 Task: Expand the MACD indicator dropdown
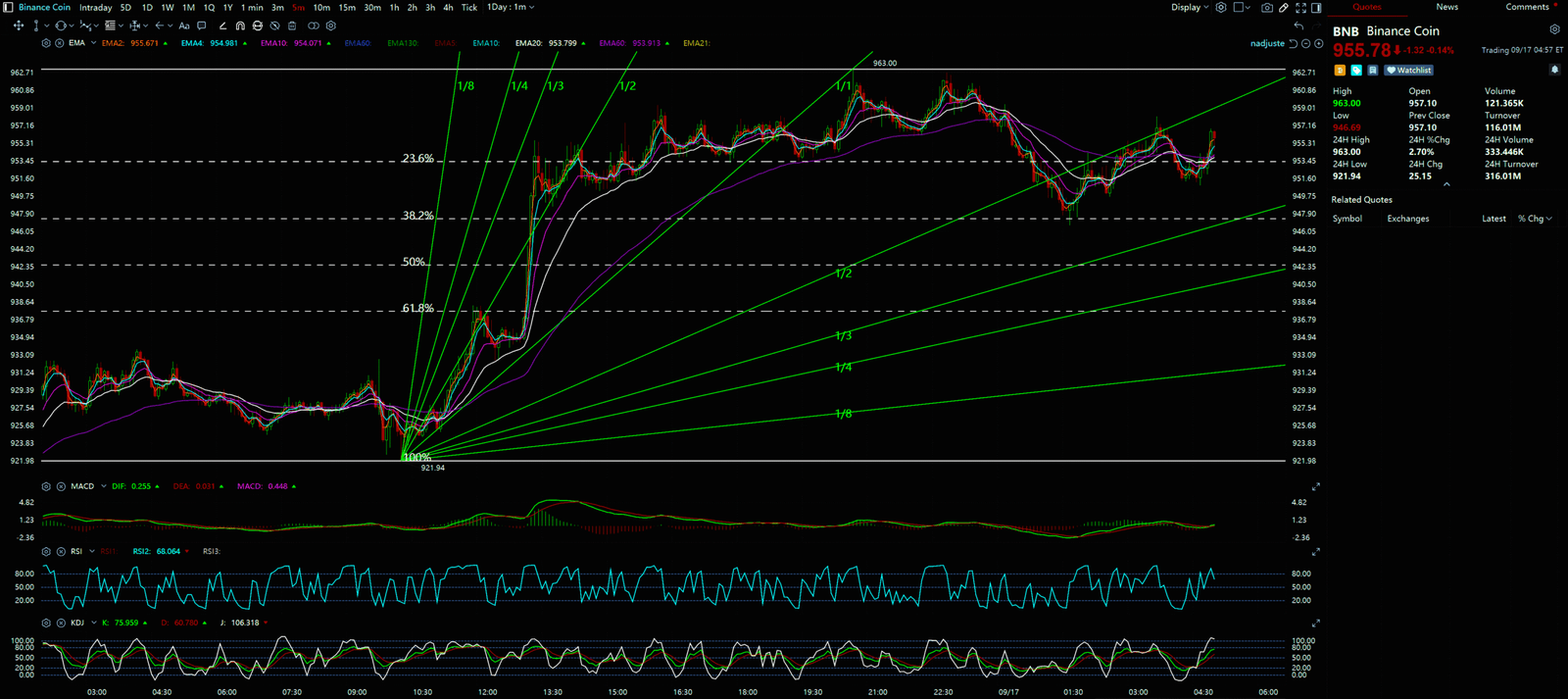pos(104,486)
